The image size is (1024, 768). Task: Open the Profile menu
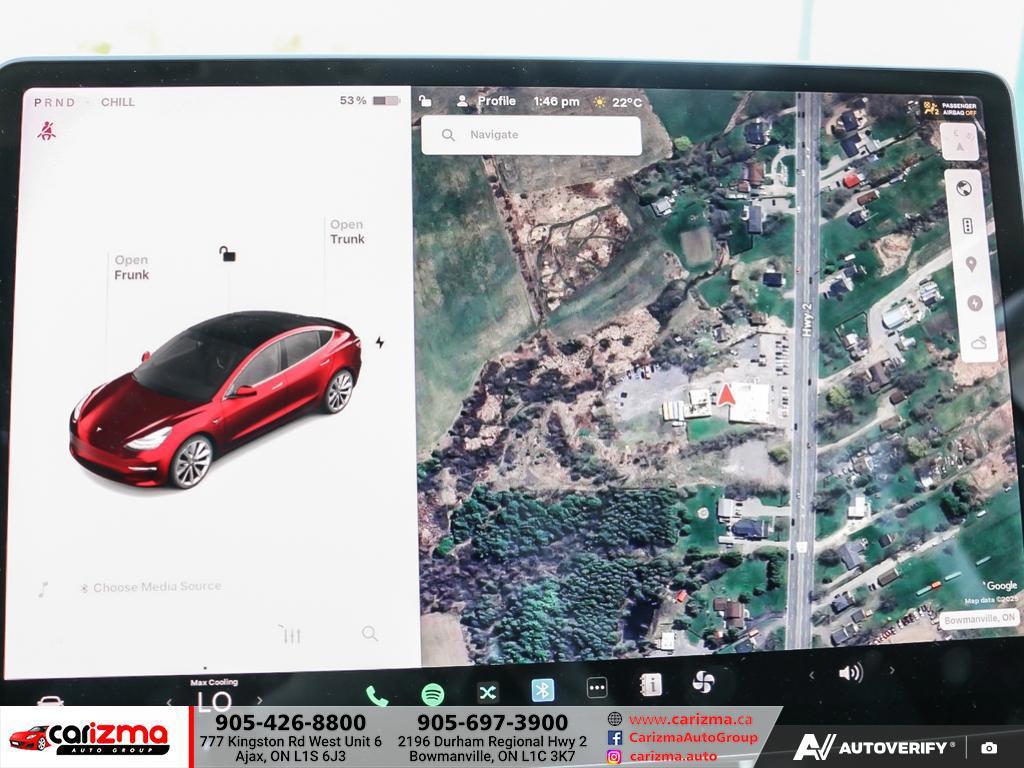pos(486,101)
